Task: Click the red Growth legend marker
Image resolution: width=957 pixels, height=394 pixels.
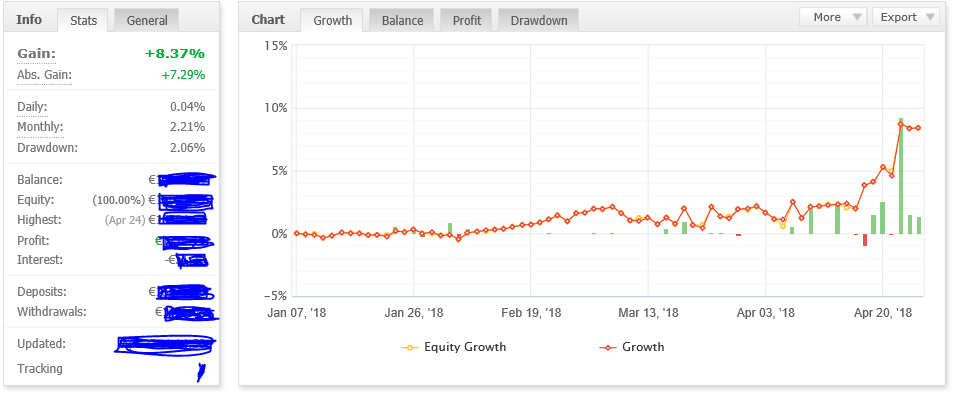Action: pyautogui.click(x=608, y=348)
